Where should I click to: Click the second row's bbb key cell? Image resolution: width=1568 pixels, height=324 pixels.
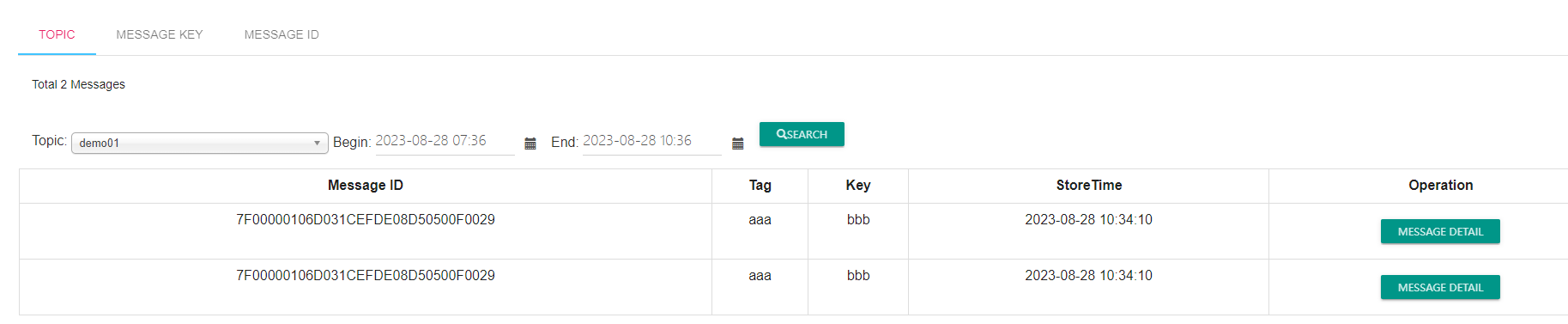point(858,276)
